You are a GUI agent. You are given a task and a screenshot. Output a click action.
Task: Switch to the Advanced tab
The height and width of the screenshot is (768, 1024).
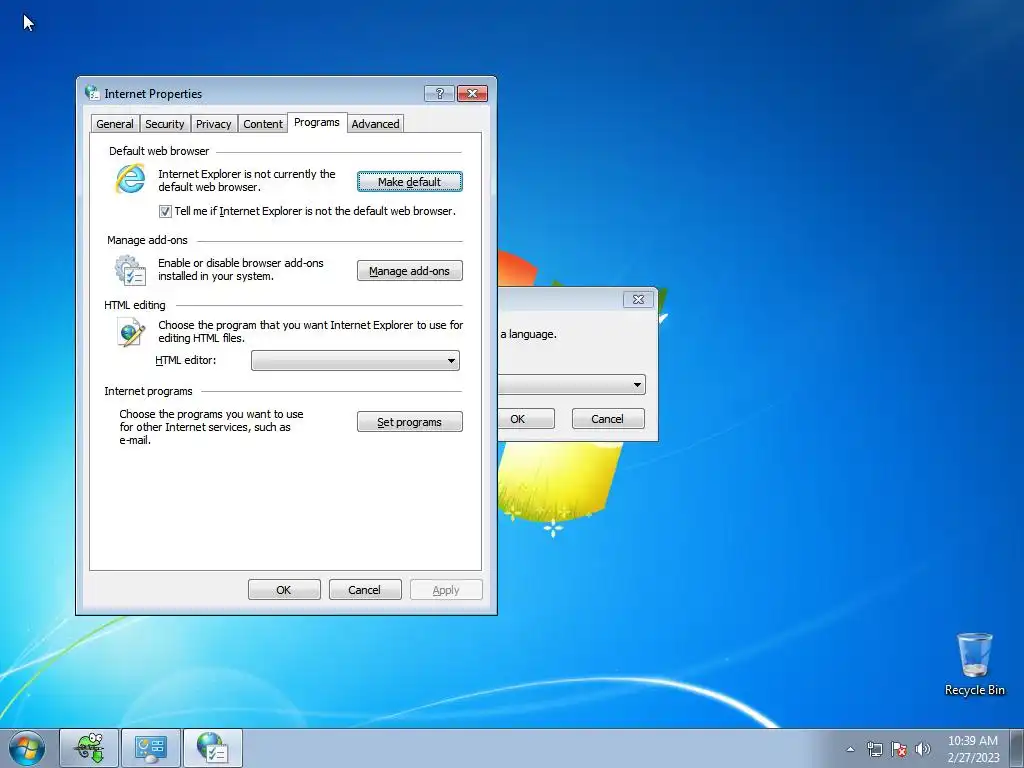tap(376, 124)
